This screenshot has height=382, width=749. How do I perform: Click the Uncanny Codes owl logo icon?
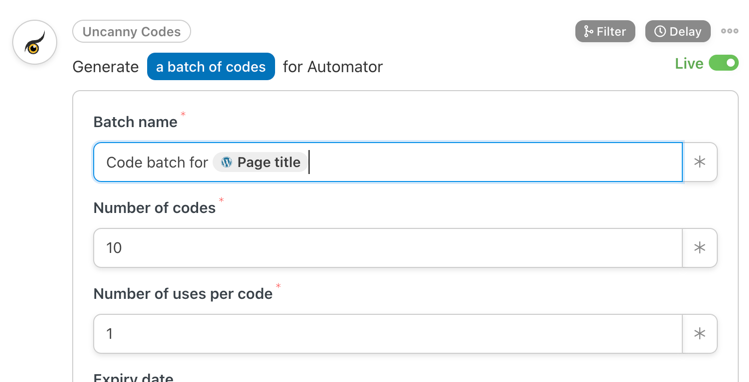34,42
